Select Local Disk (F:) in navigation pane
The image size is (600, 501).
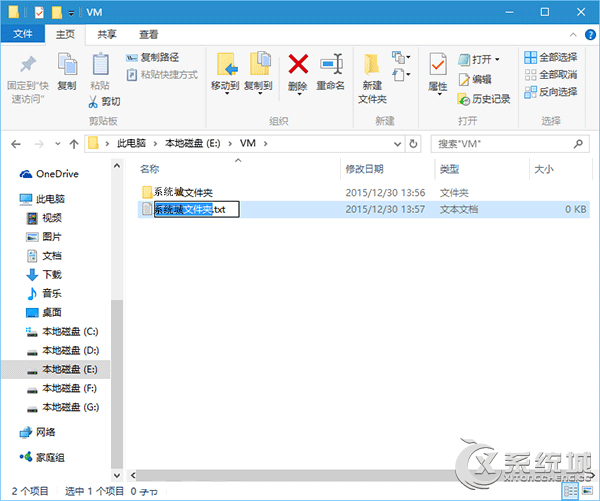point(62,388)
